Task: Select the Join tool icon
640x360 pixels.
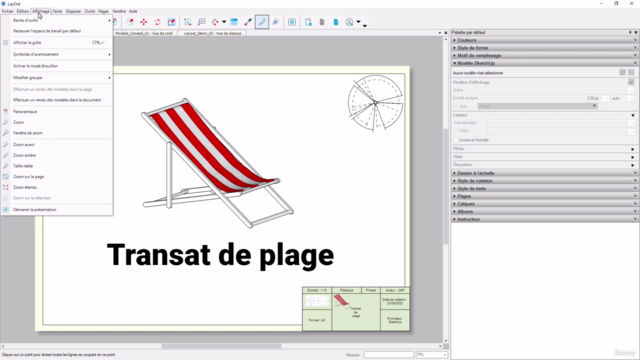Action: click(x=276, y=22)
